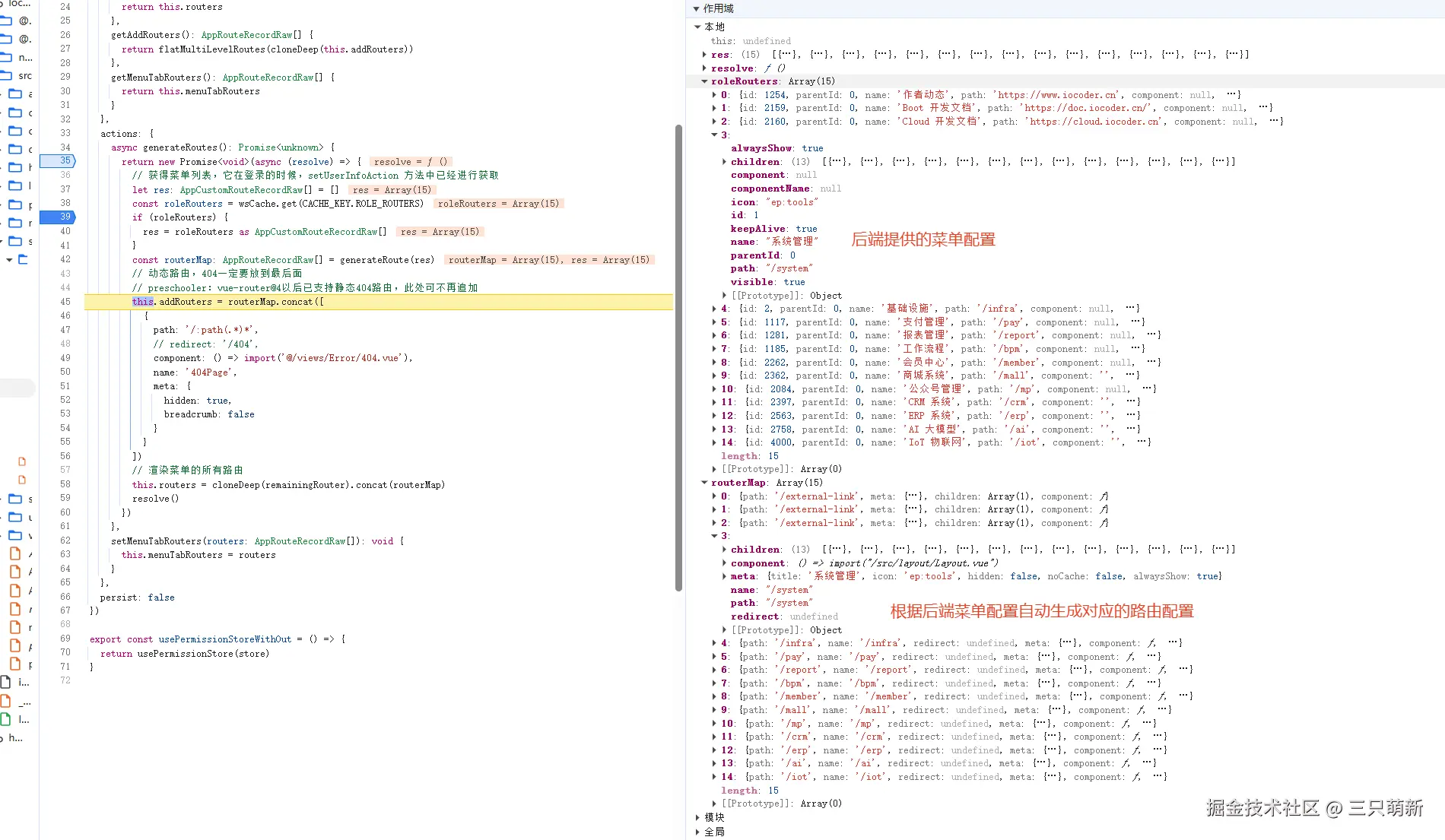Expand the resolve function entry
Viewport: 1445px width, 840px height.
[704, 68]
